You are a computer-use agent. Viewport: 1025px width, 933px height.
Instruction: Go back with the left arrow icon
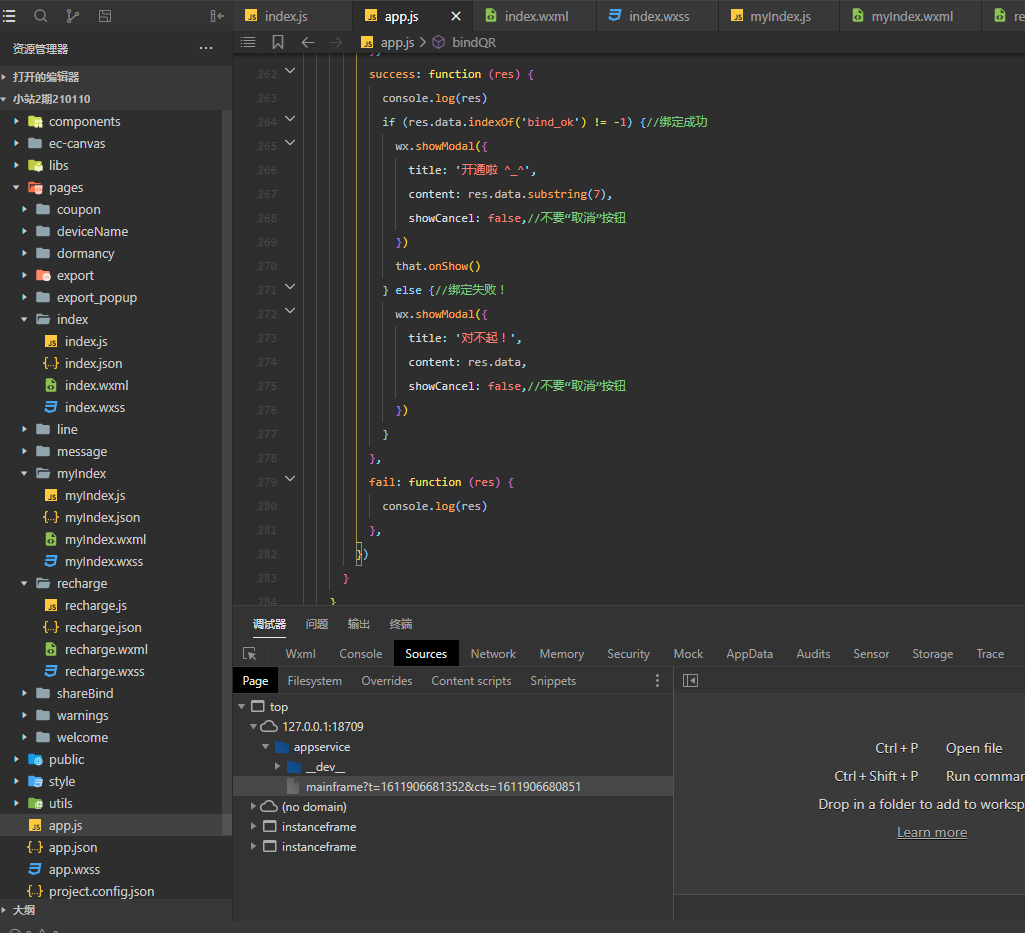[x=308, y=42]
